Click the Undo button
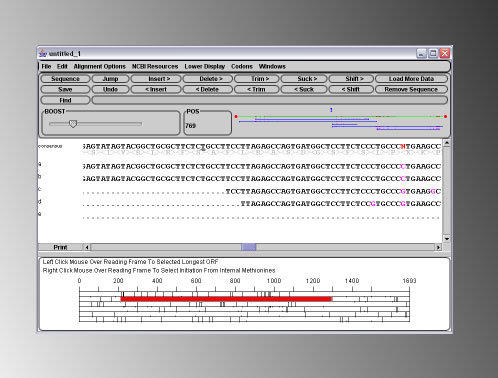Screen dimensions: 498x378 110,89
